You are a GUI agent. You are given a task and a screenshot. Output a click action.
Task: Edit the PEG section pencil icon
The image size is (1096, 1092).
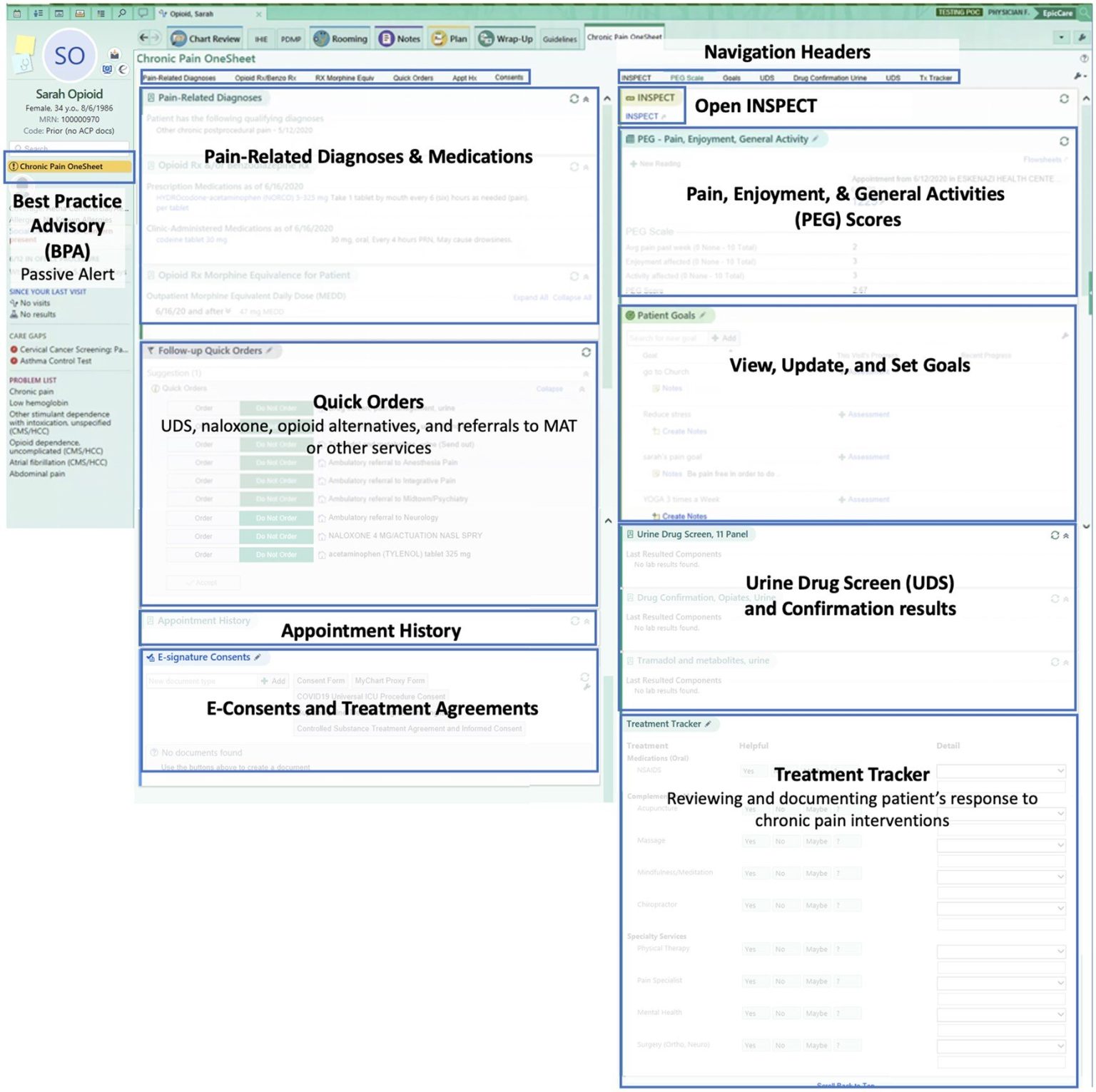pos(815,138)
